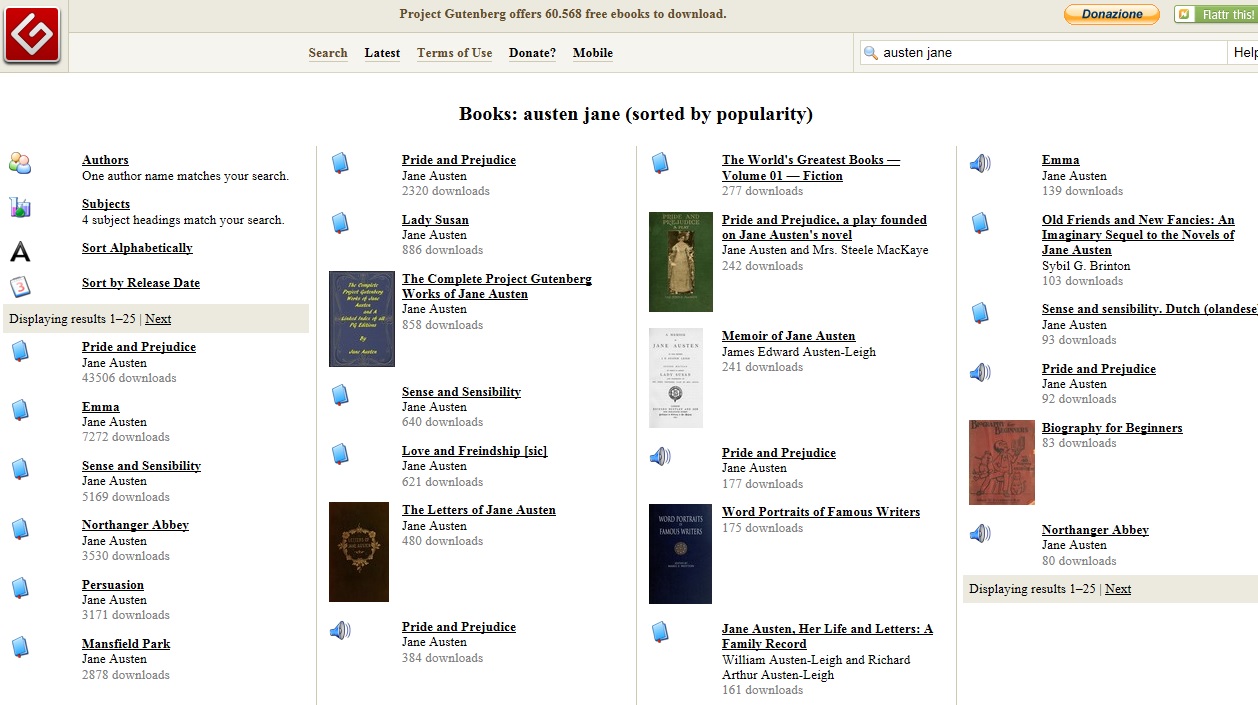Click book icon beside Persuasion
The image size is (1258, 705).
(20, 588)
